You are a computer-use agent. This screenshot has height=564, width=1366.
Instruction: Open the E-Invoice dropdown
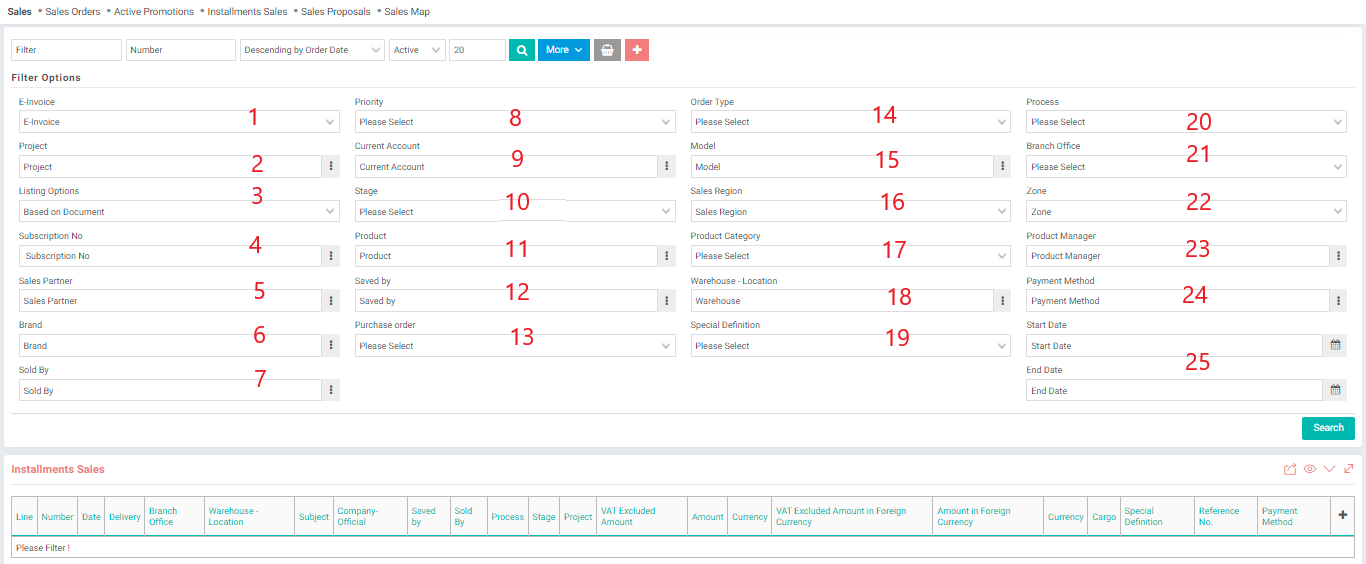click(179, 122)
